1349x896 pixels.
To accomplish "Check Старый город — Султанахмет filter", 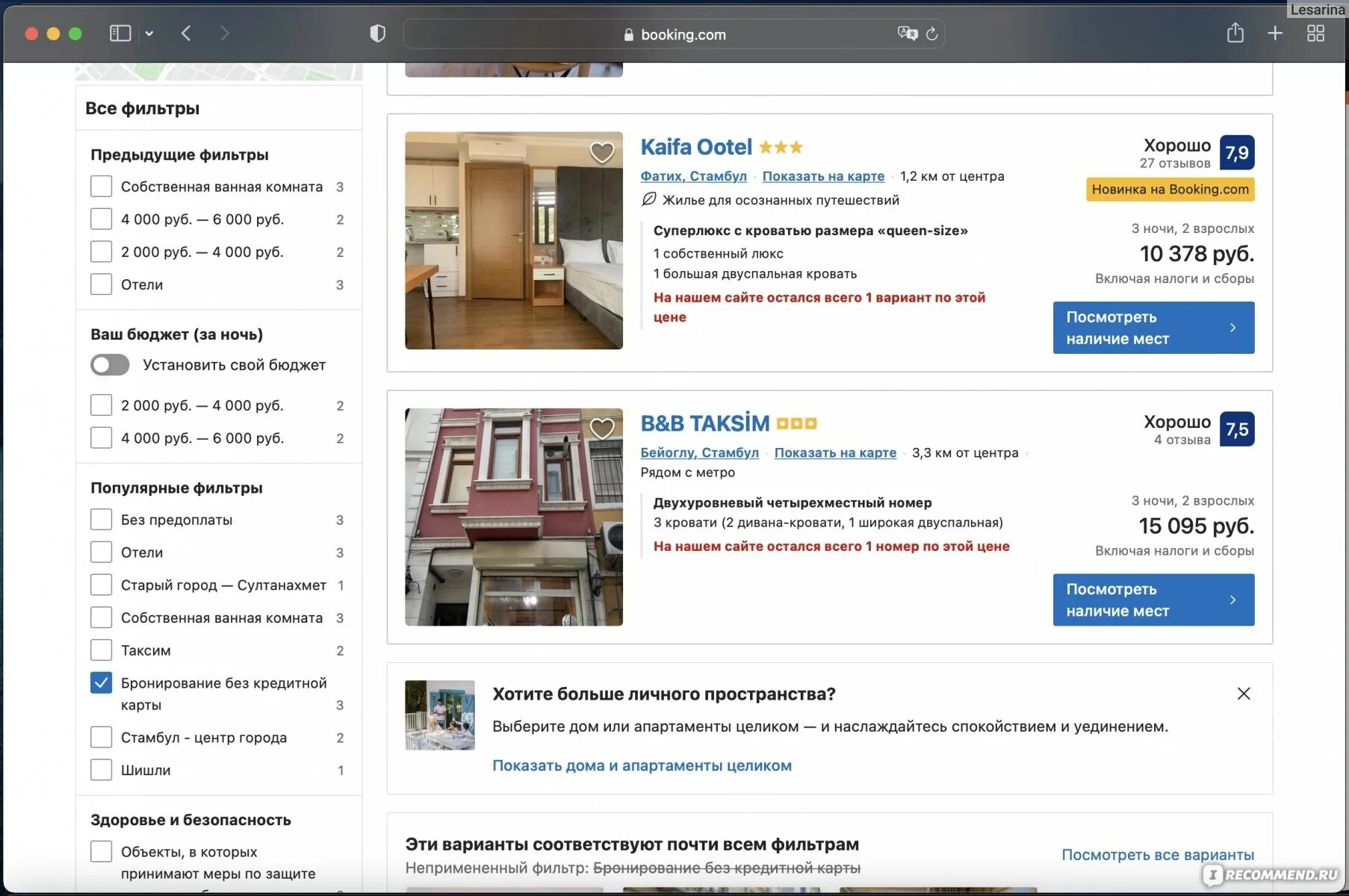I will pos(101,585).
